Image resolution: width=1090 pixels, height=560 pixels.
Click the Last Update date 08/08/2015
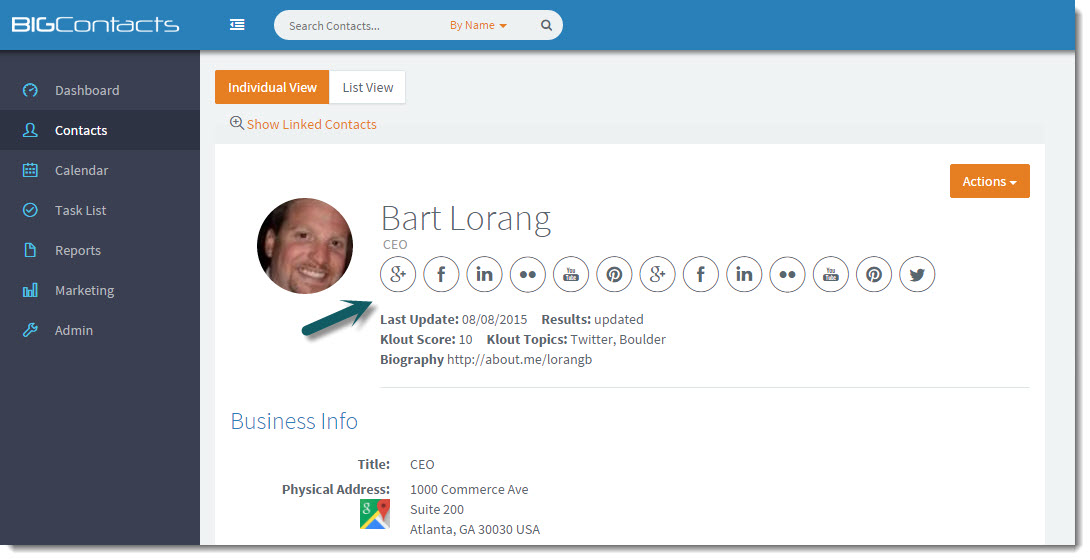tap(494, 320)
